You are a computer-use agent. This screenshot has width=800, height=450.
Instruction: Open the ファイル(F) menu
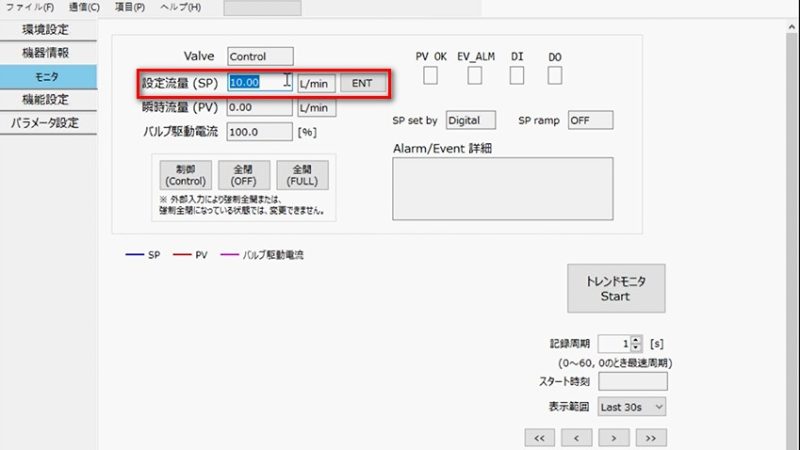pyautogui.click(x=30, y=7)
